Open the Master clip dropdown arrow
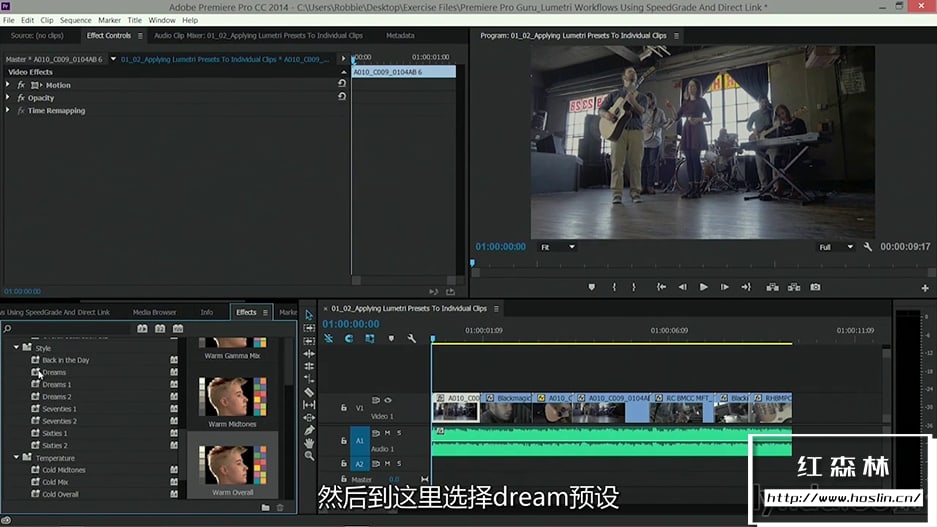This screenshot has height=527, width=937. pos(113,59)
